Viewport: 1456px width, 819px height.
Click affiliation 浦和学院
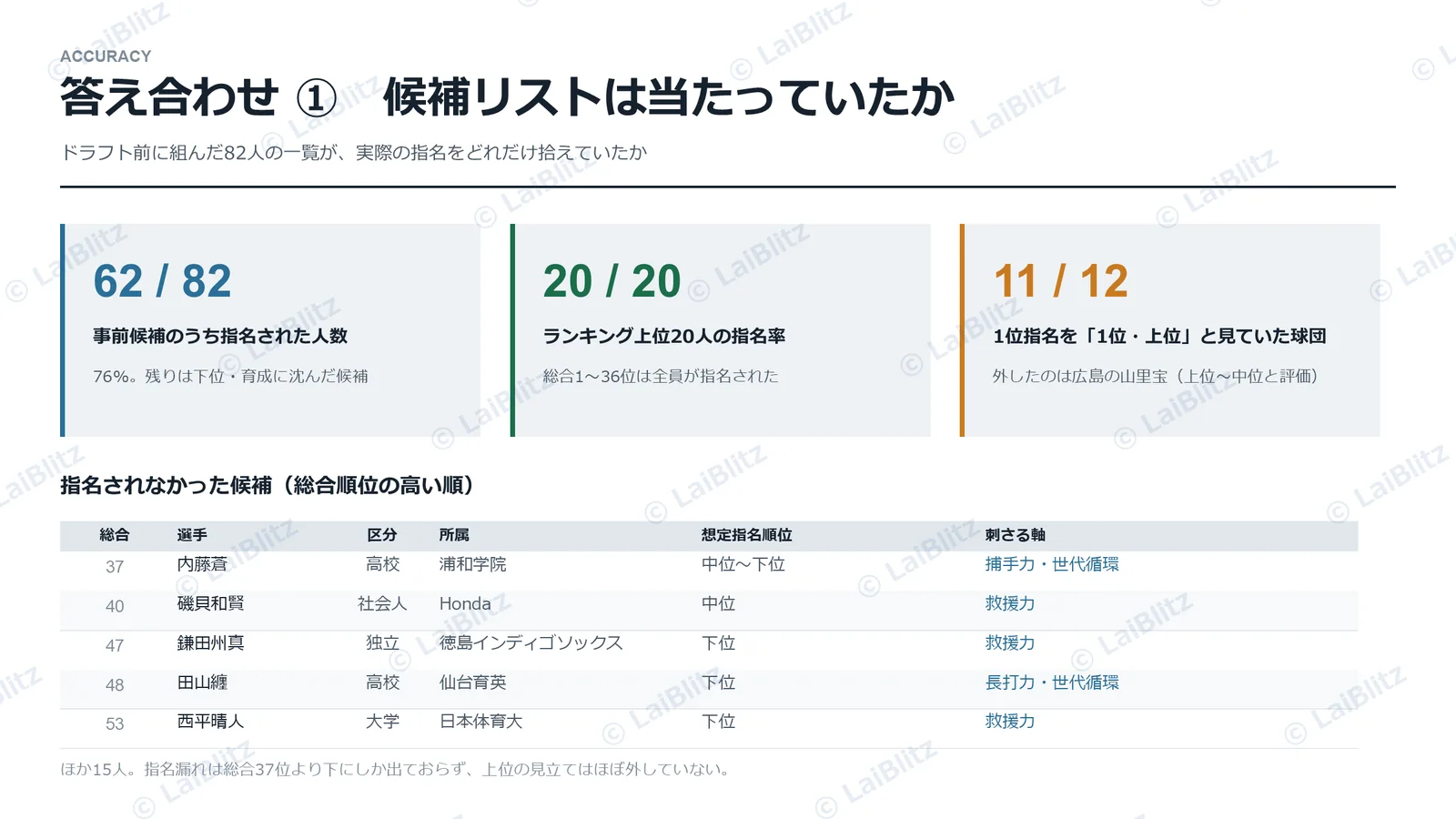472,564
